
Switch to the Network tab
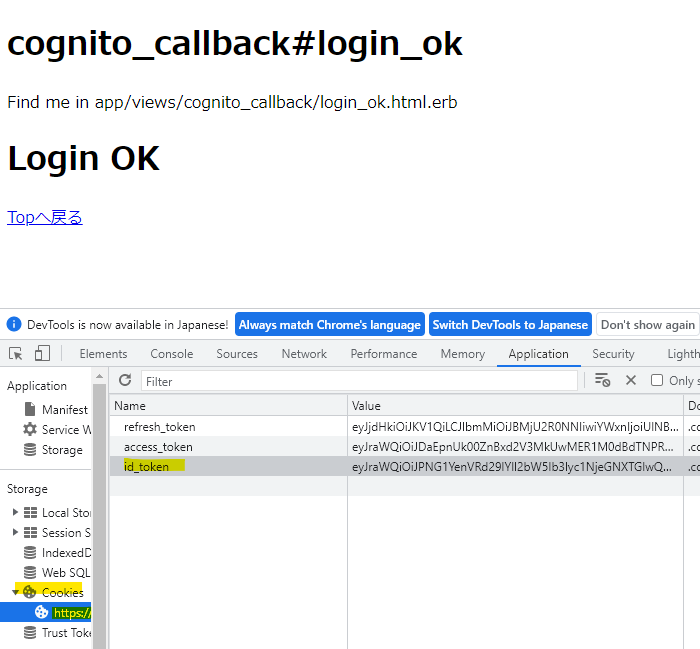click(x=304, y=354)
